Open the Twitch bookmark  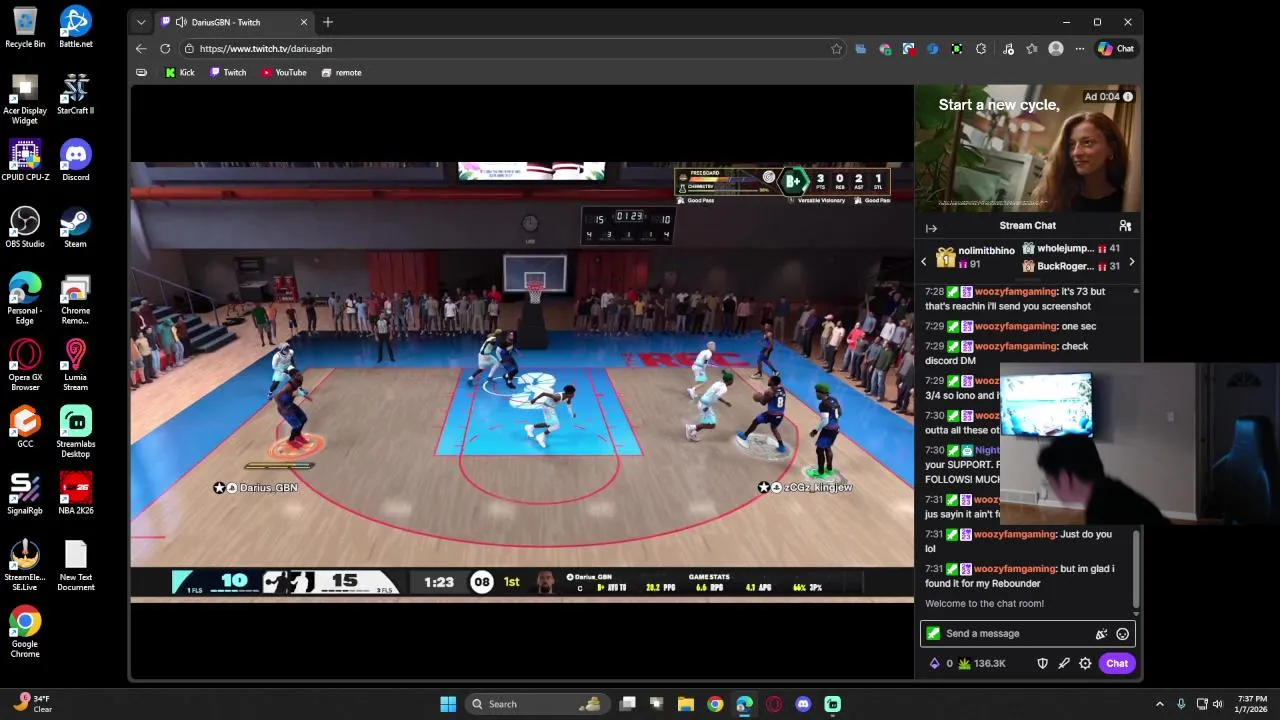[228, 72]
